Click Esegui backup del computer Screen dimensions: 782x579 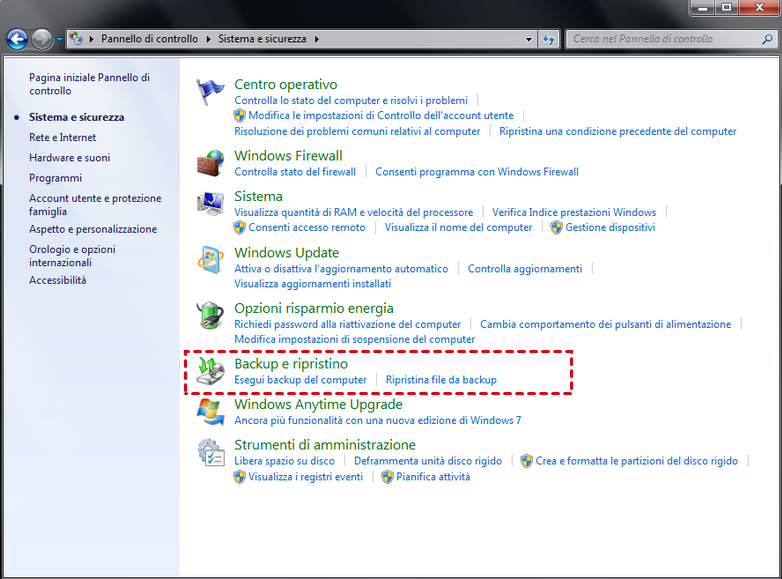pyautogui.click(x=300, y=380)
